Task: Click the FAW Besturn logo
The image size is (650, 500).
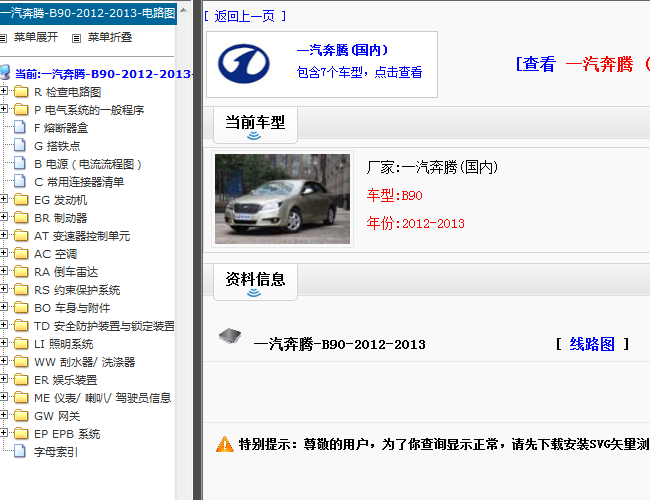Action: coord(244,64)
